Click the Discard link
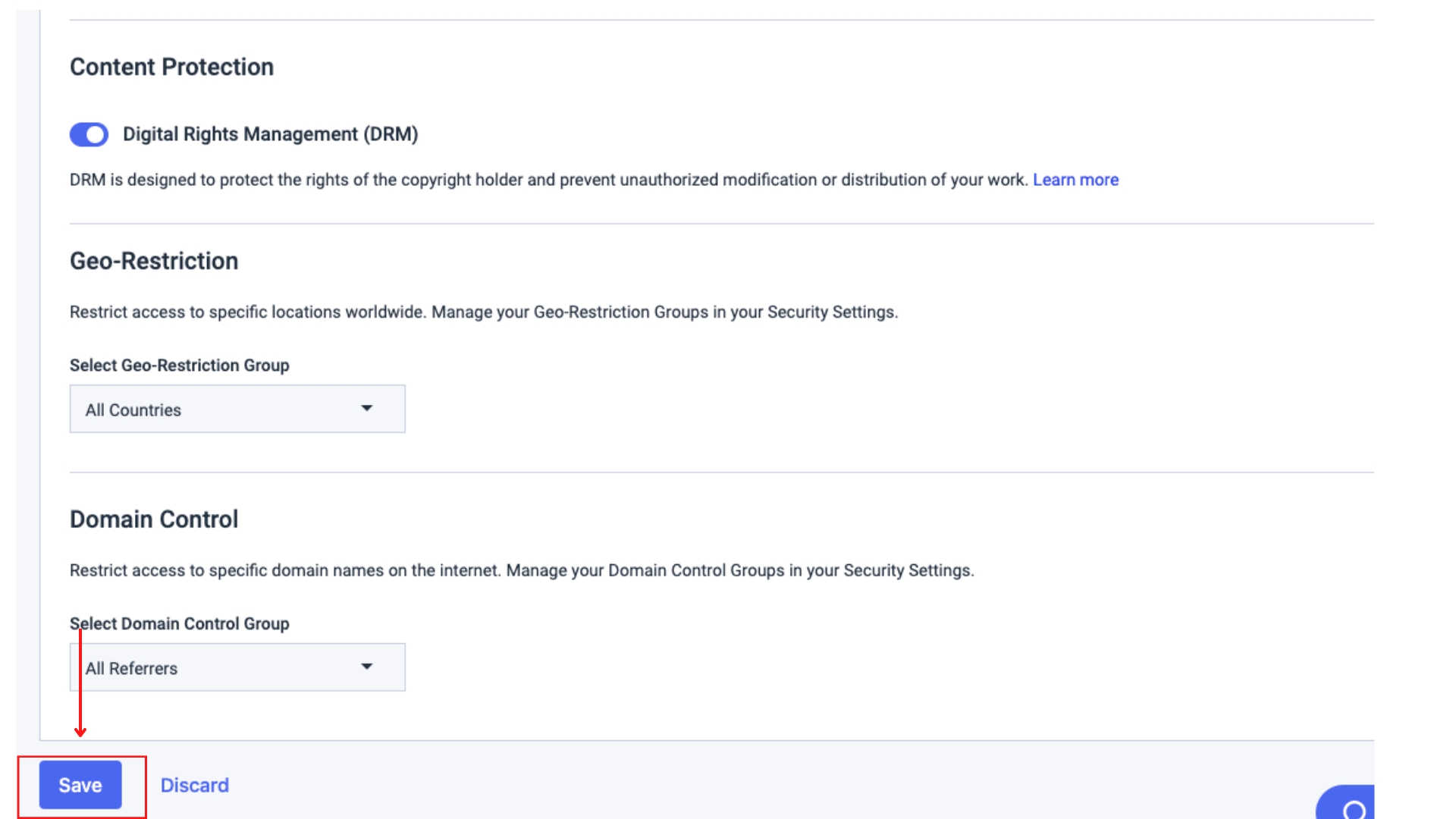The height and width of the screenshot is (819, 1456). tap(194, 785)
